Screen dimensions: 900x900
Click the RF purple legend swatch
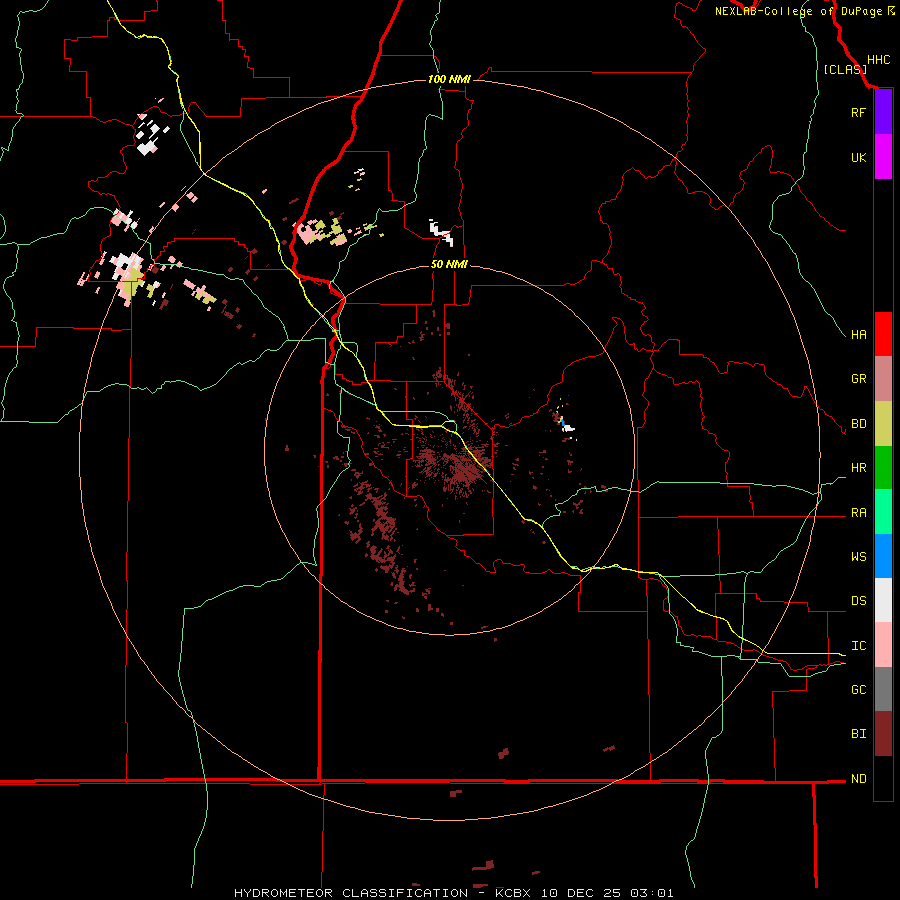883,112
